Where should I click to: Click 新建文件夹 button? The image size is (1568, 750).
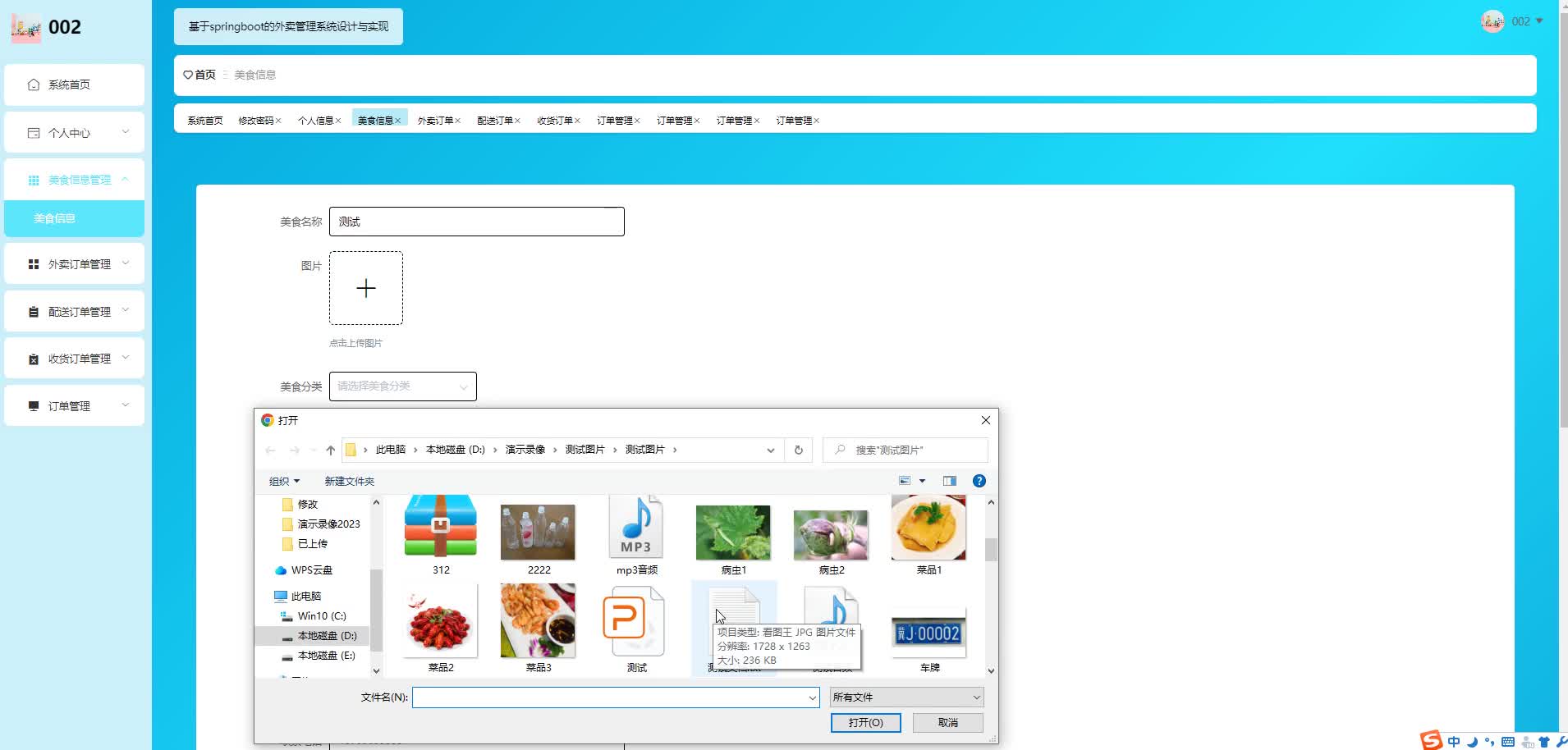pos(349,481)
